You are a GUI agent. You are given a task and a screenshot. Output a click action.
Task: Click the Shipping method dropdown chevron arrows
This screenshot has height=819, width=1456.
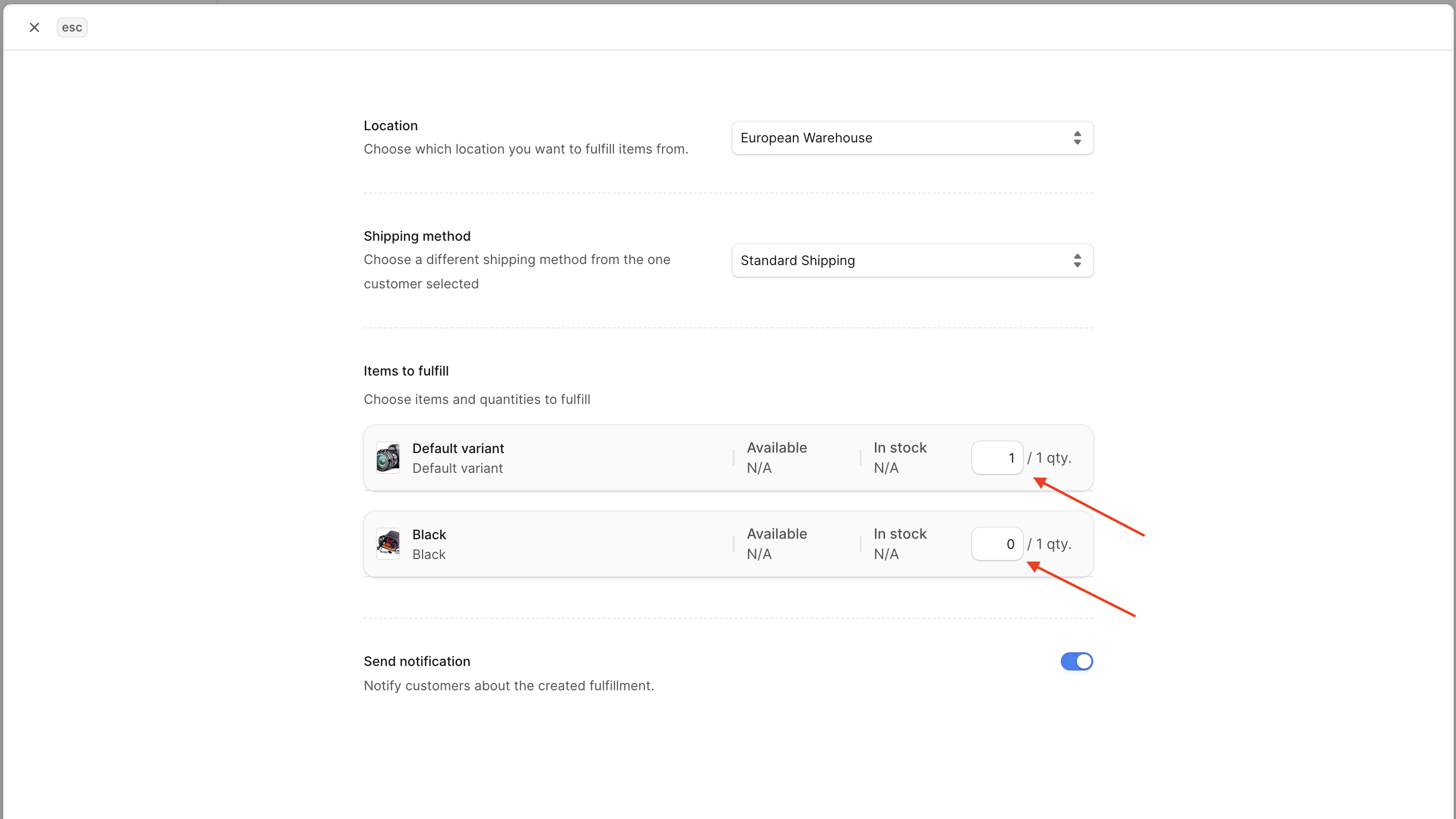coord(1077,260)
